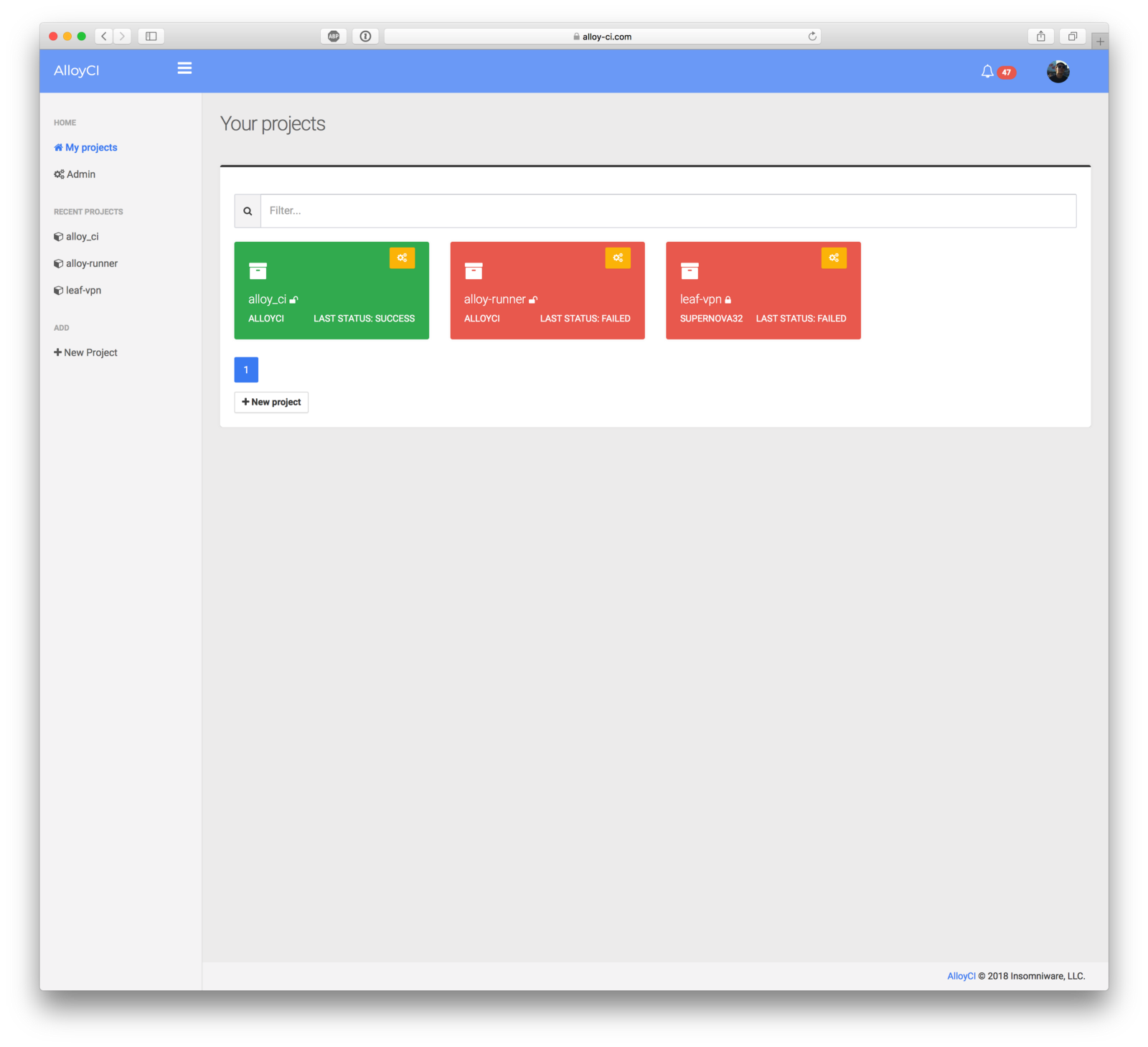This screenshot has height=1047, width=1148.
Task: Open alloy_ci in recent projects
Action: [x=76, y=237]
